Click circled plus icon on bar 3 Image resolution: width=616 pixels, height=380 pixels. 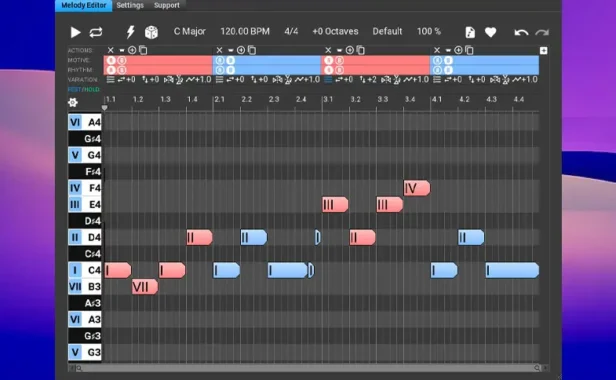(x=350, y=50)
